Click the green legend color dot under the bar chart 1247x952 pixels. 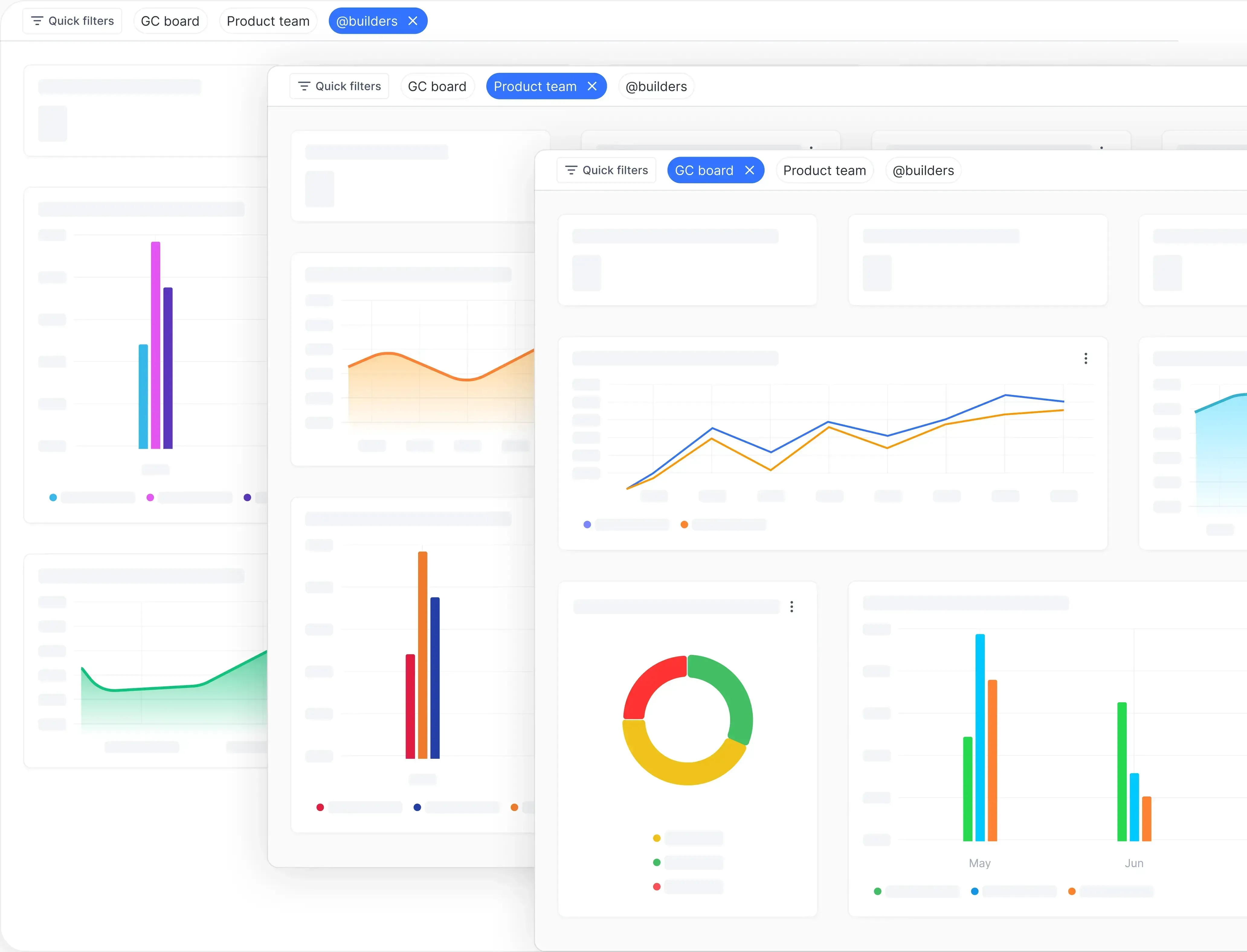click(878, 891)
